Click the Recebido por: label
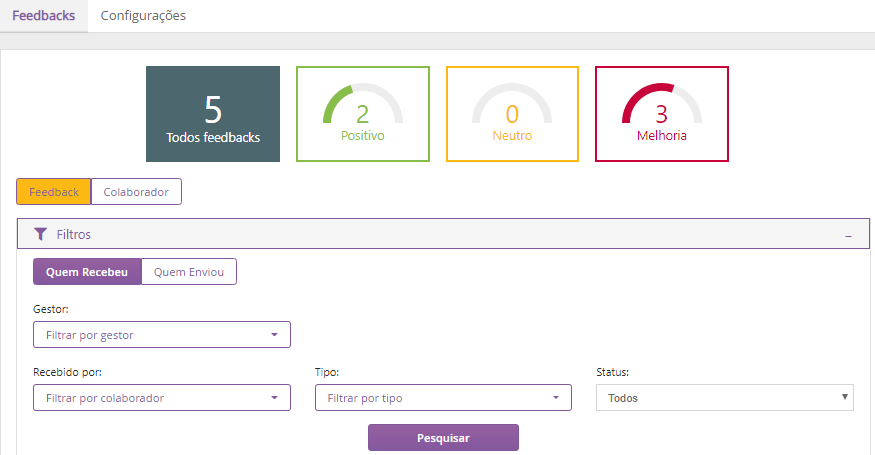 [68, 372]
